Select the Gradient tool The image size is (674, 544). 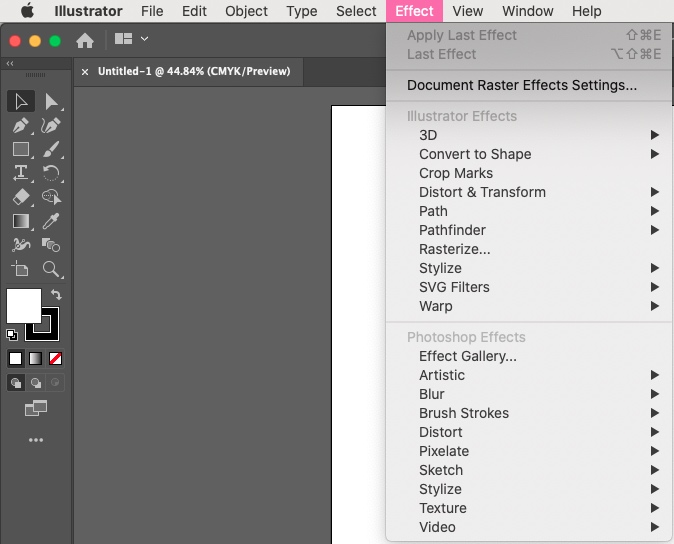tap(21, 221)
